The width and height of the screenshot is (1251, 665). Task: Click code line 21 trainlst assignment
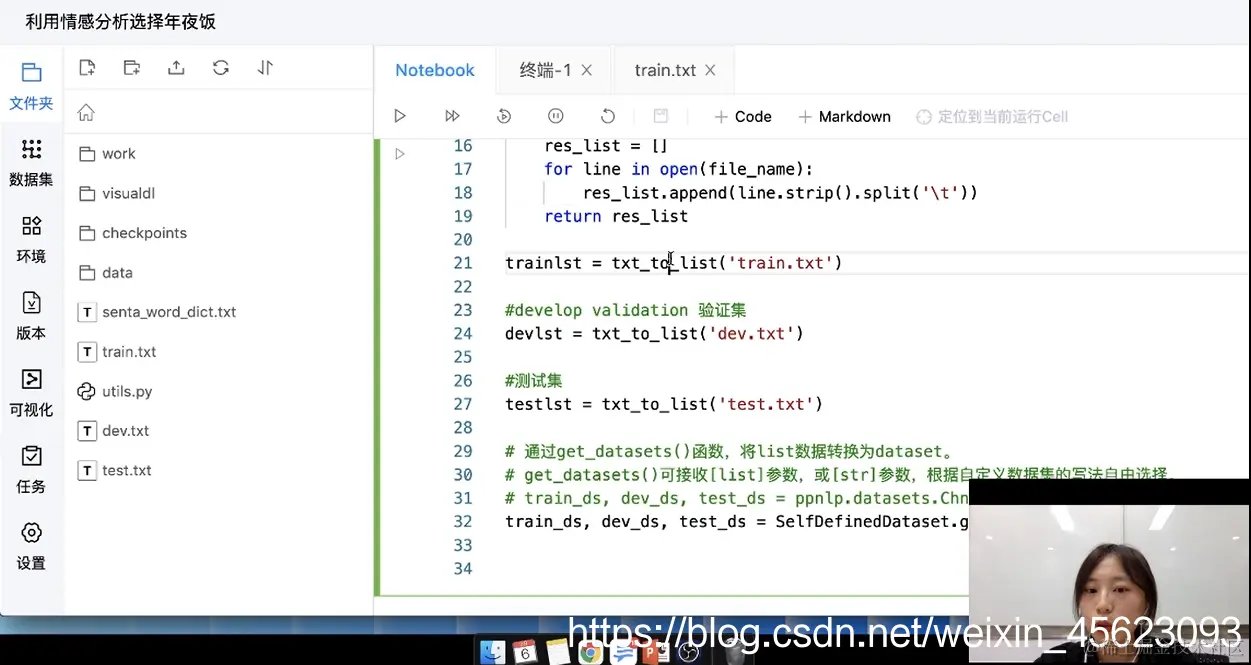point(674,263)
